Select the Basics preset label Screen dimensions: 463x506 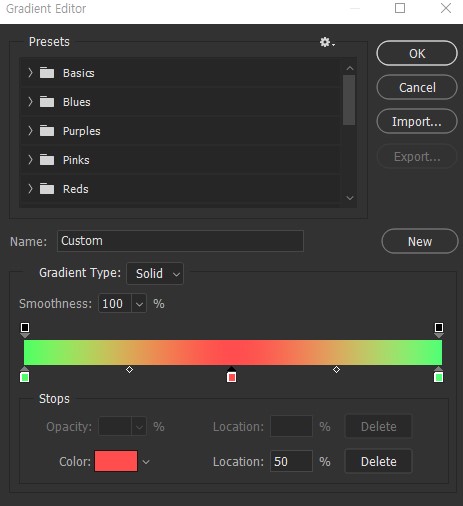[x=79, y=73]
